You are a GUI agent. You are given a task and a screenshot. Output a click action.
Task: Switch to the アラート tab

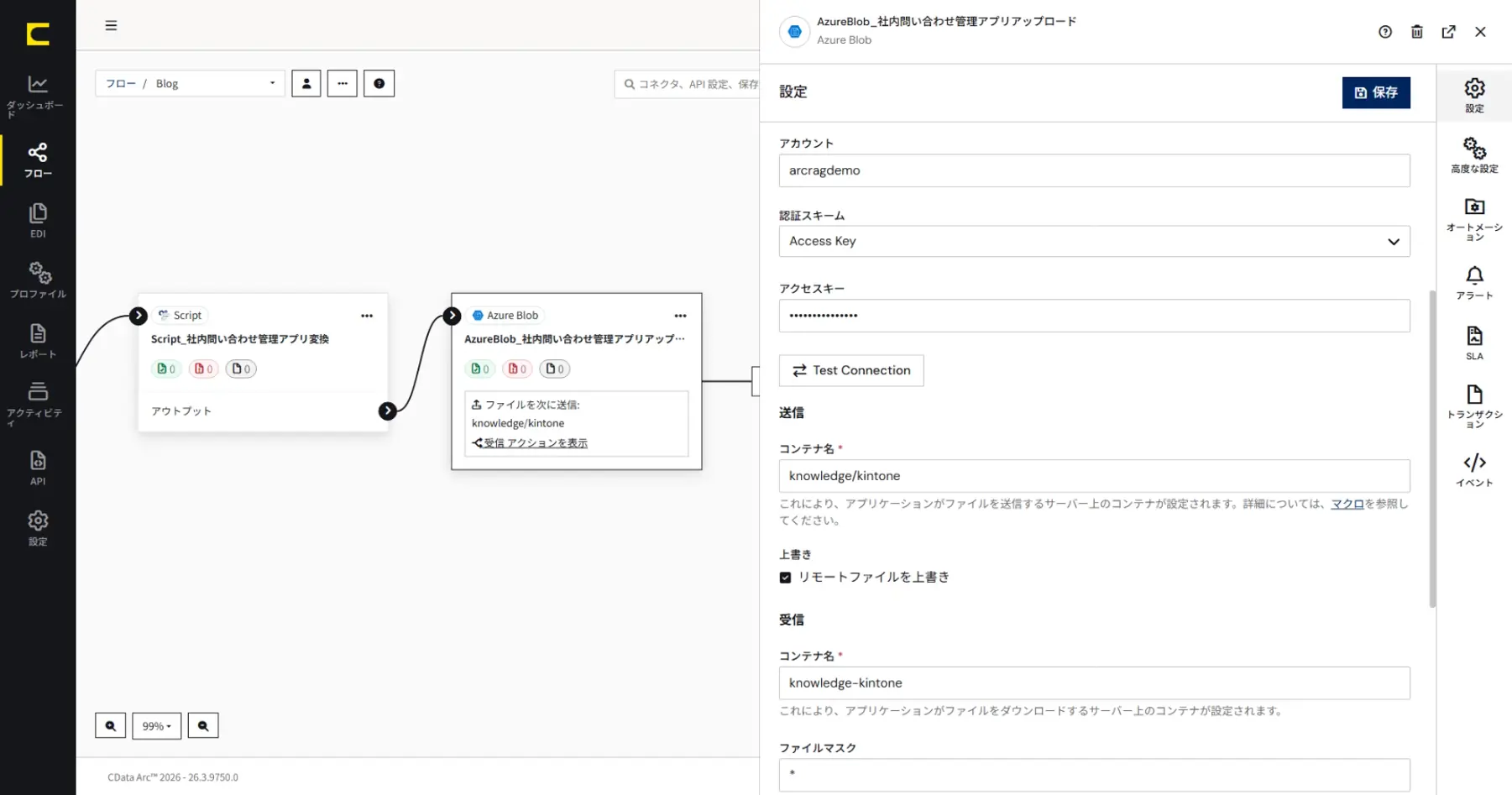pyautogui.click(x=1474, y=283)
